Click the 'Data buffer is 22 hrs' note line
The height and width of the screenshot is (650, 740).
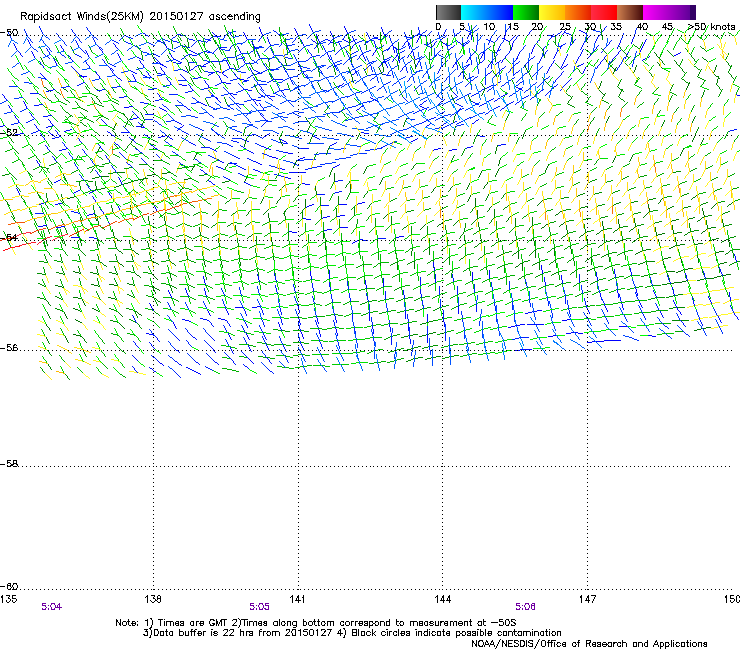pos(352,633)
